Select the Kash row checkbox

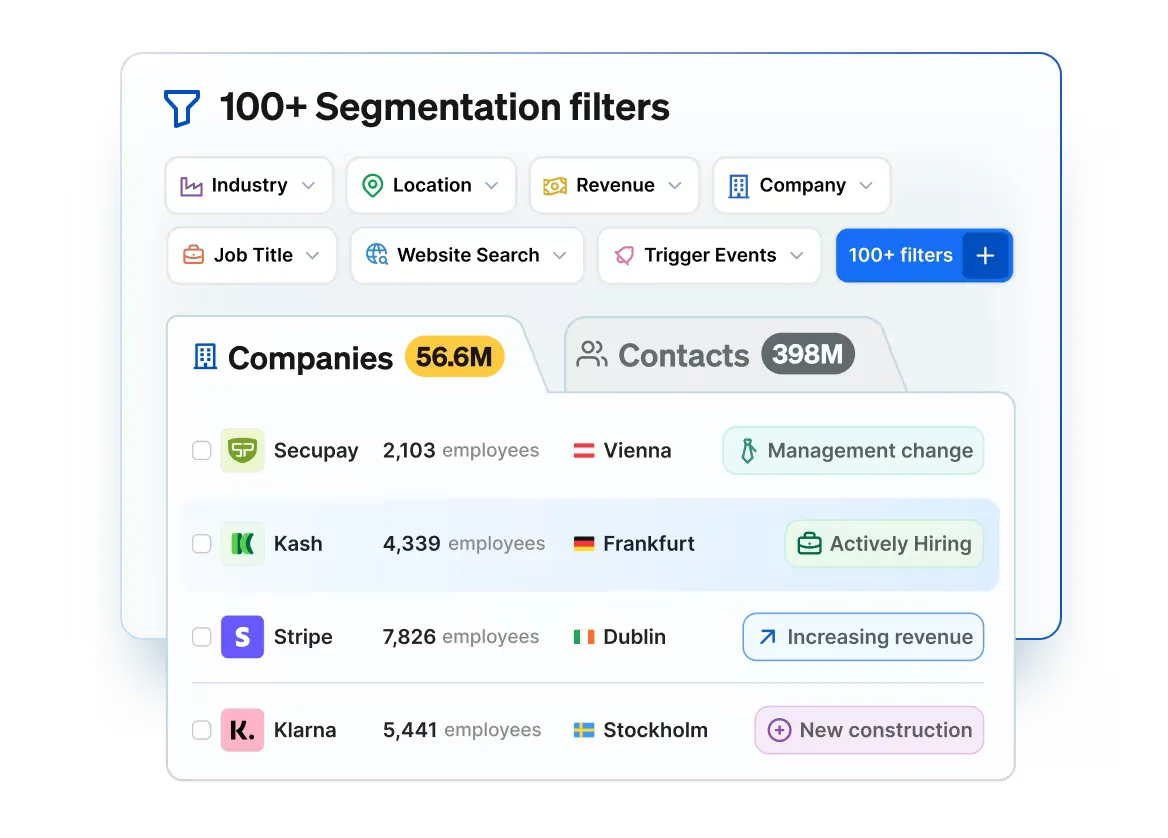pos(202,544)
